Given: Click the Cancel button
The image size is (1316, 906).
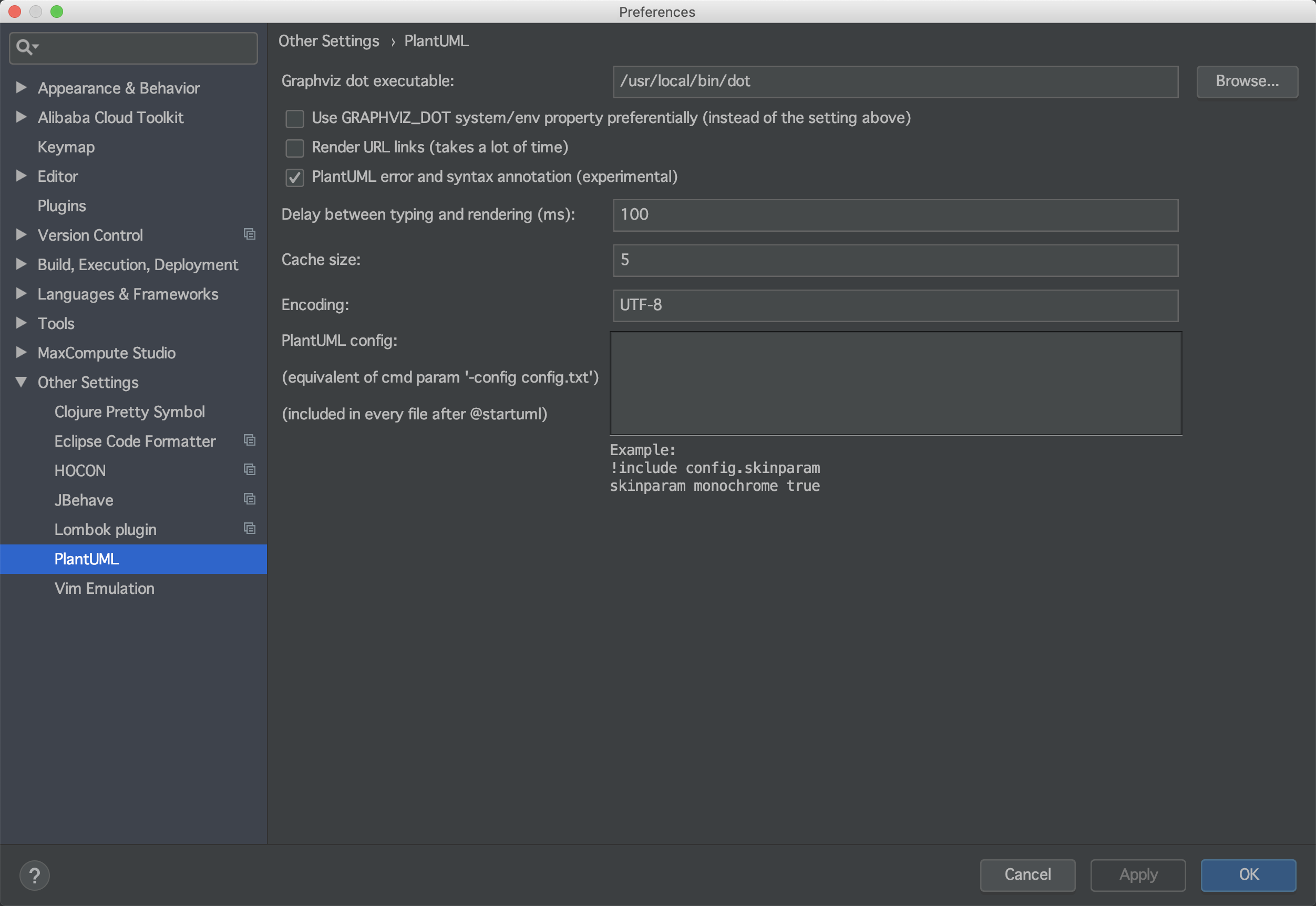Looking at the screenshot, I should [x=1027, y=874].
